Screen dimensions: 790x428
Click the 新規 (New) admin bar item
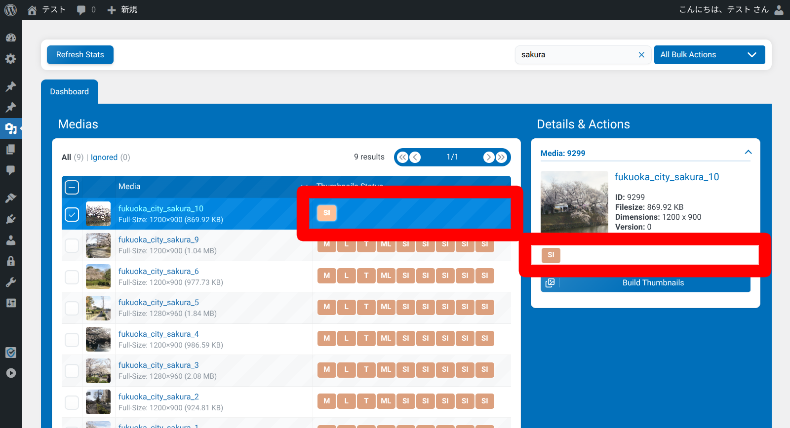point(125,9)
